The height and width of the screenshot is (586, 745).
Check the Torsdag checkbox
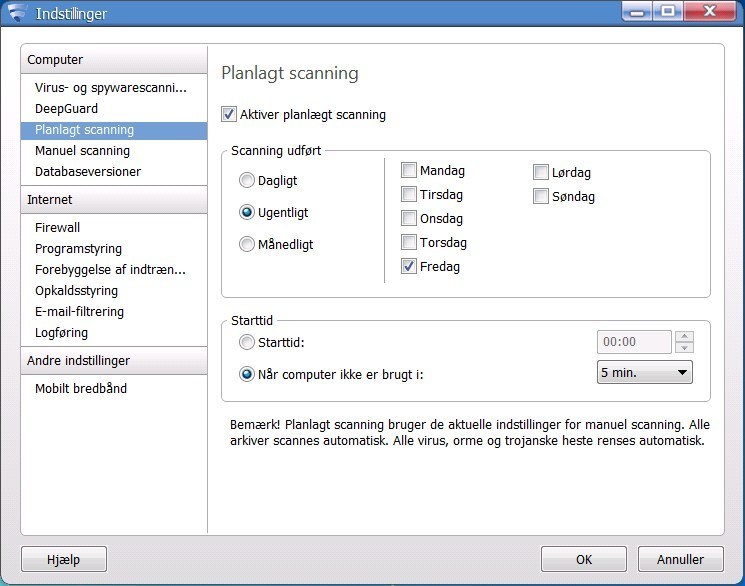[409, 242]
